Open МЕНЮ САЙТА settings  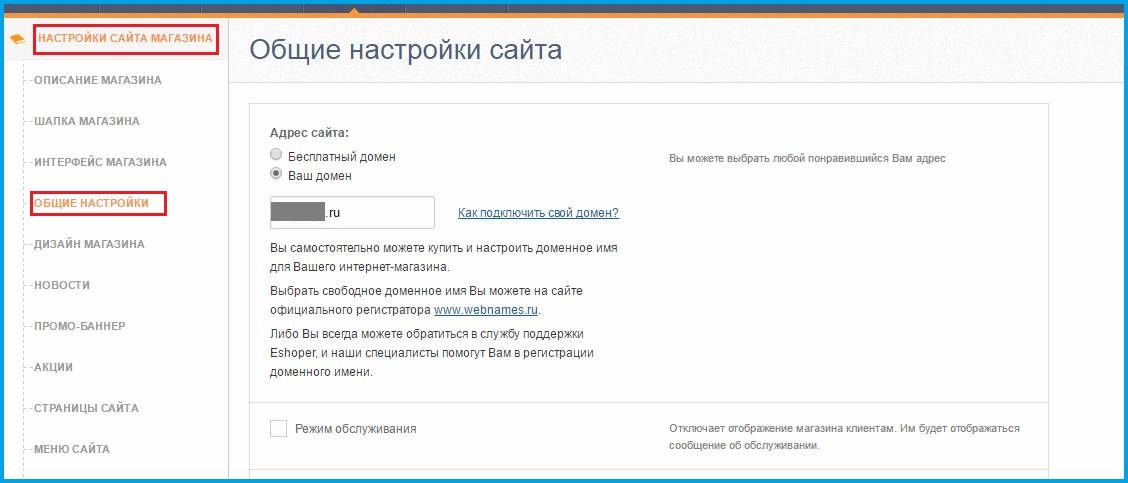[x=72, y=449]
